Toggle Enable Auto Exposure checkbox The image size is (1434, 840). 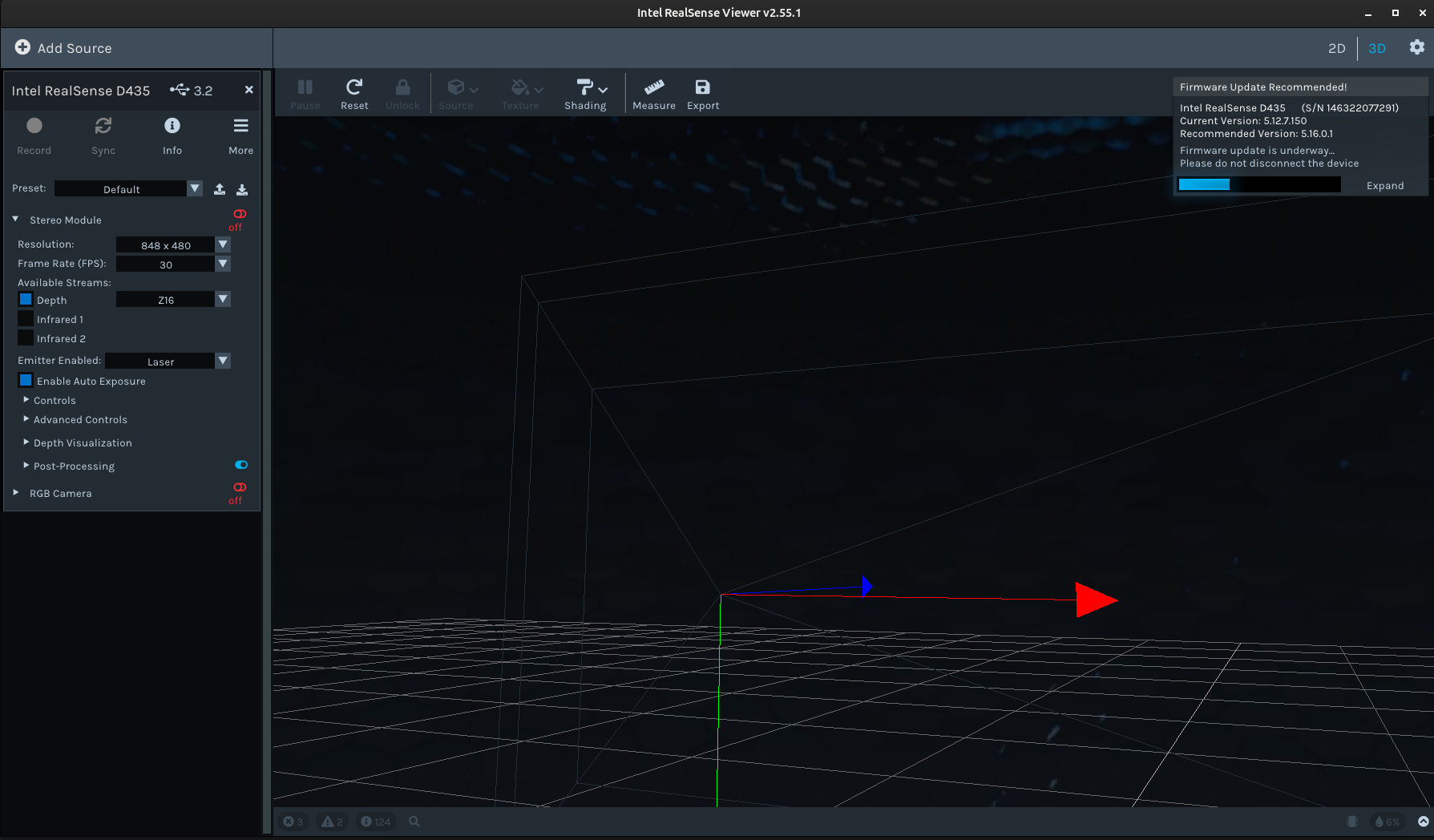pyautogui.click(x=26, y=380)
